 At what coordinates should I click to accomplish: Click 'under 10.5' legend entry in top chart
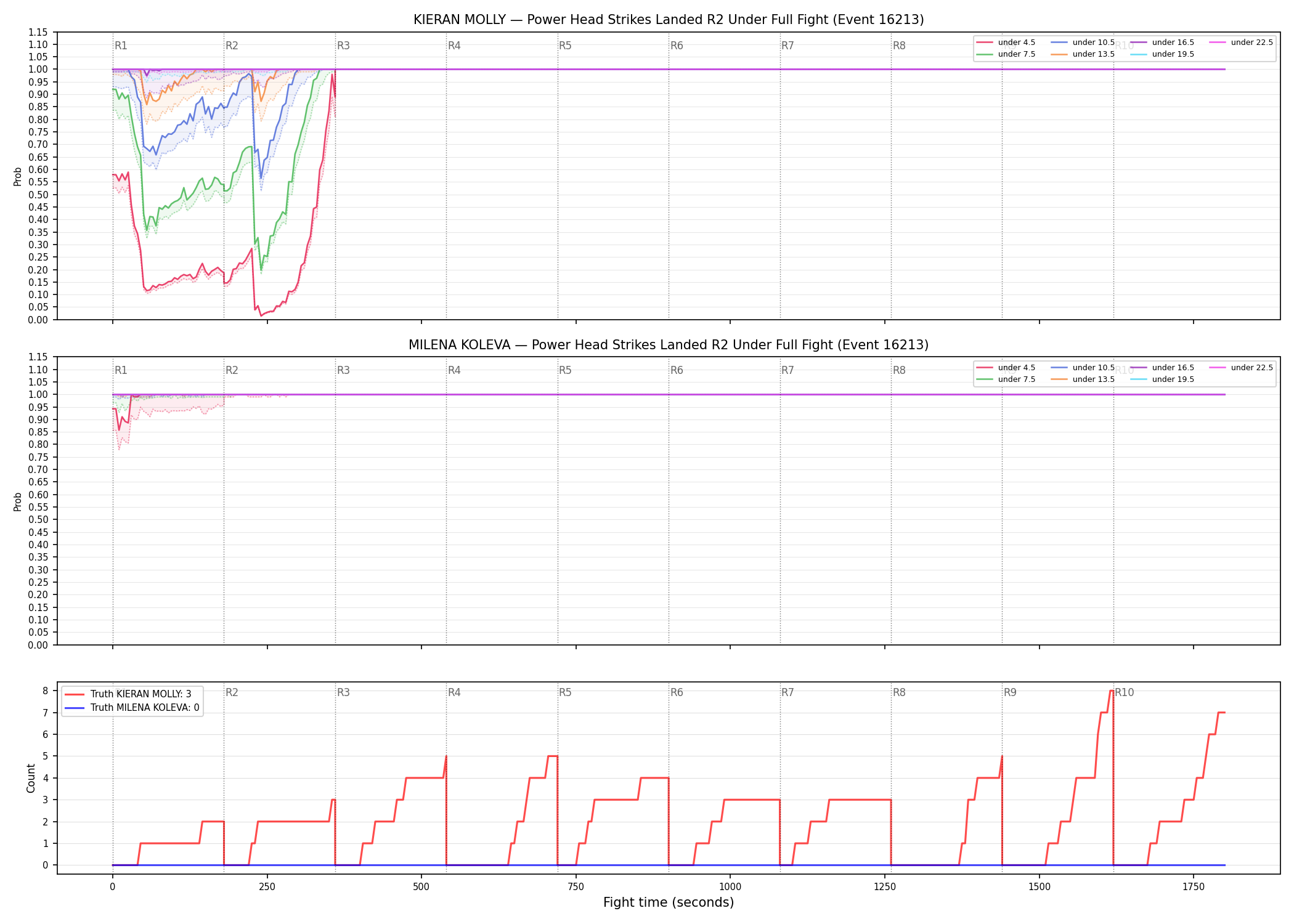click(x=1083, y=43)
